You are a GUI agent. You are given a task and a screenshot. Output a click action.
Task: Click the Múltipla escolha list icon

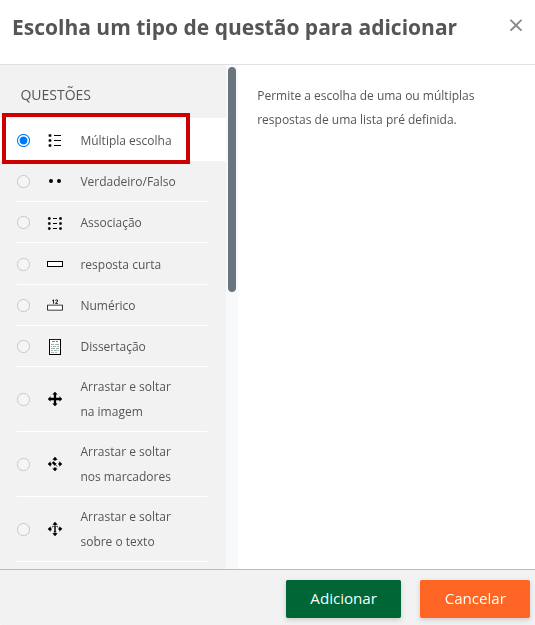click(55, 140)
